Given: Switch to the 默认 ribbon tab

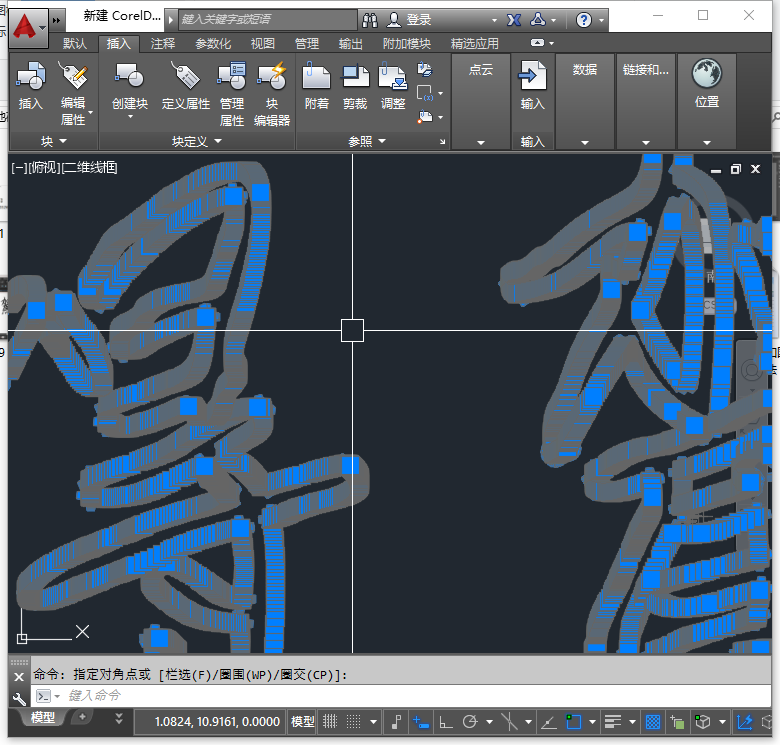Looking at the screenshot, I should 75,44.
